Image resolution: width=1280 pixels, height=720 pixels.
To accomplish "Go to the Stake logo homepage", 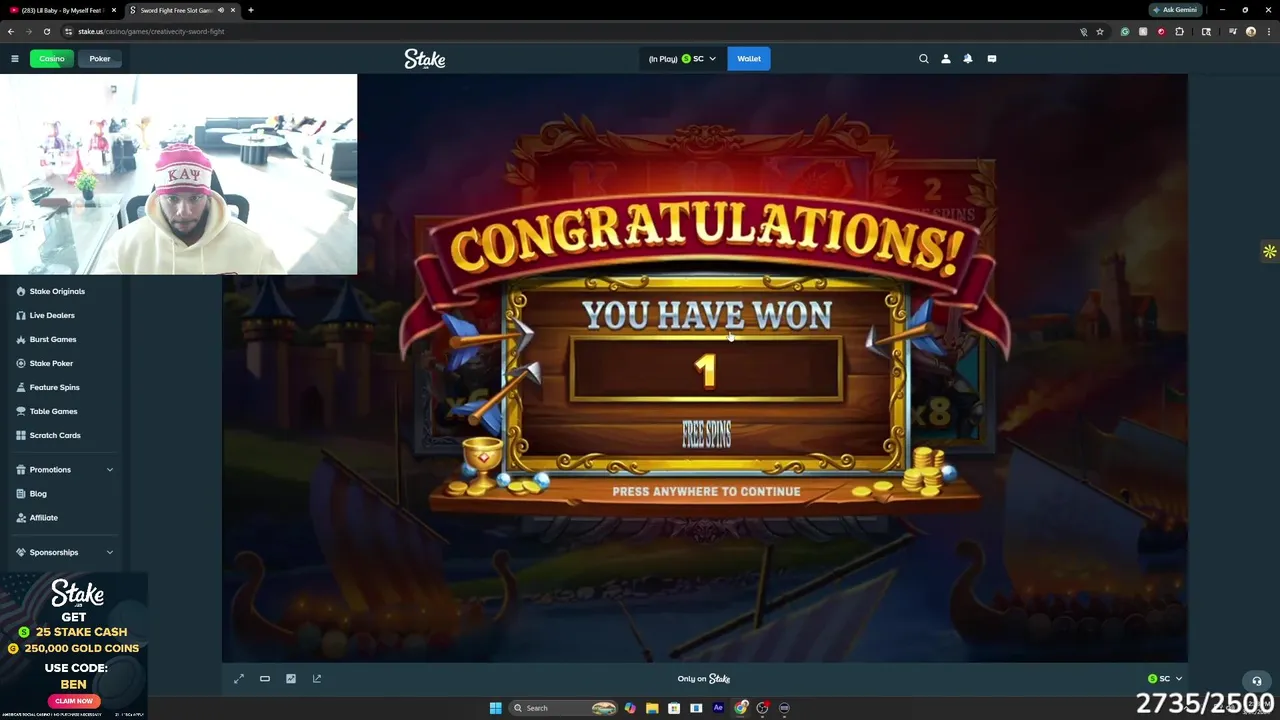I will (425, 59).
